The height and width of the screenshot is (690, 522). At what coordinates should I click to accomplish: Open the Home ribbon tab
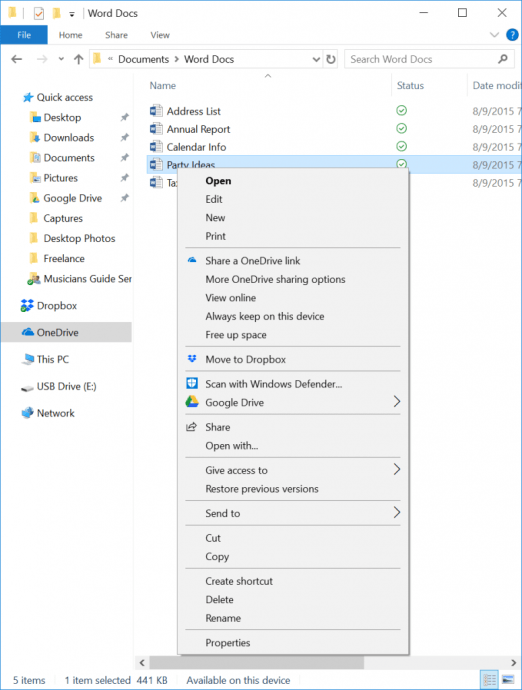[x=70, y=35]
